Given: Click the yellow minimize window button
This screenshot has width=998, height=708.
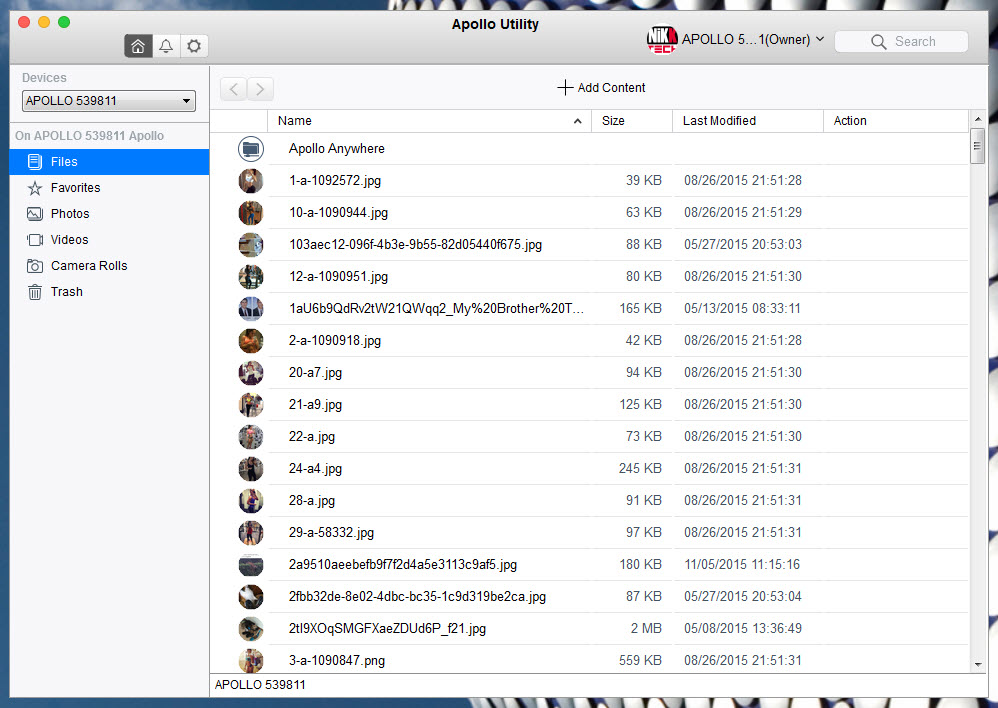Looking at the screenshot, I should 44,22.
